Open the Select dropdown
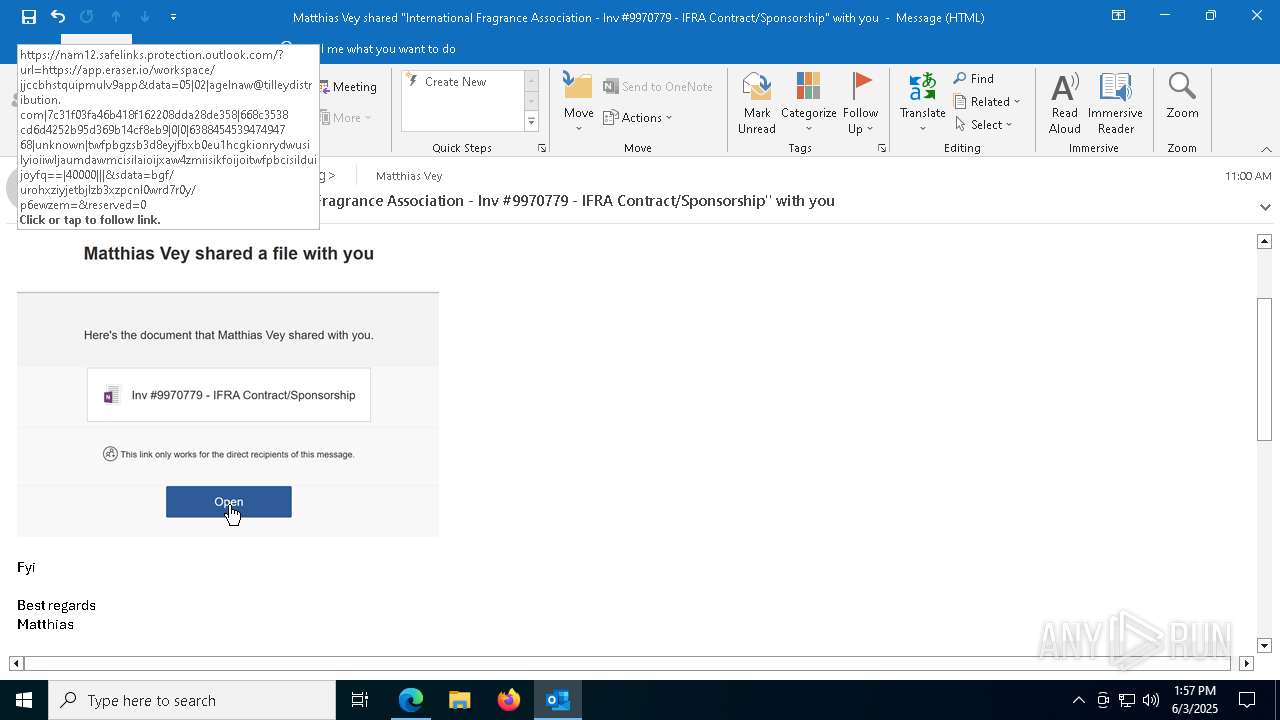 [984, 125]
